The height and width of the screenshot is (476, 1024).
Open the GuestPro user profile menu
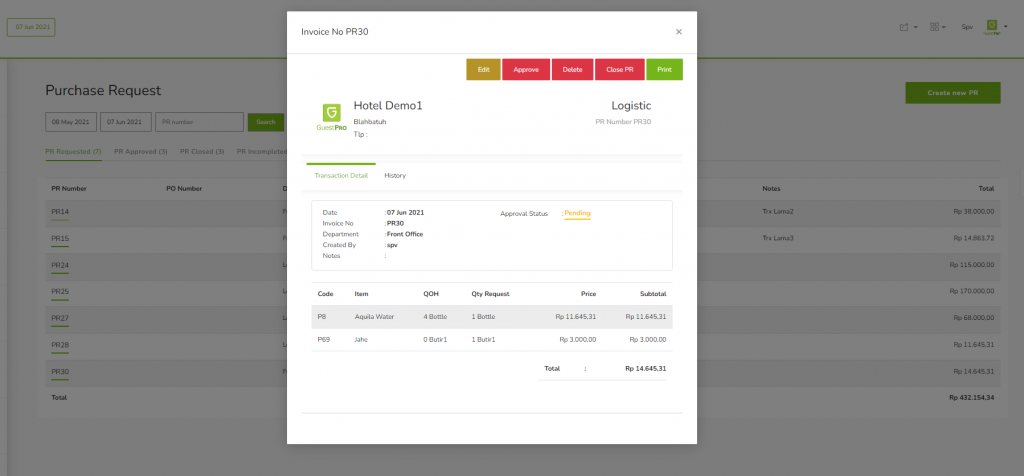(995, 27)
